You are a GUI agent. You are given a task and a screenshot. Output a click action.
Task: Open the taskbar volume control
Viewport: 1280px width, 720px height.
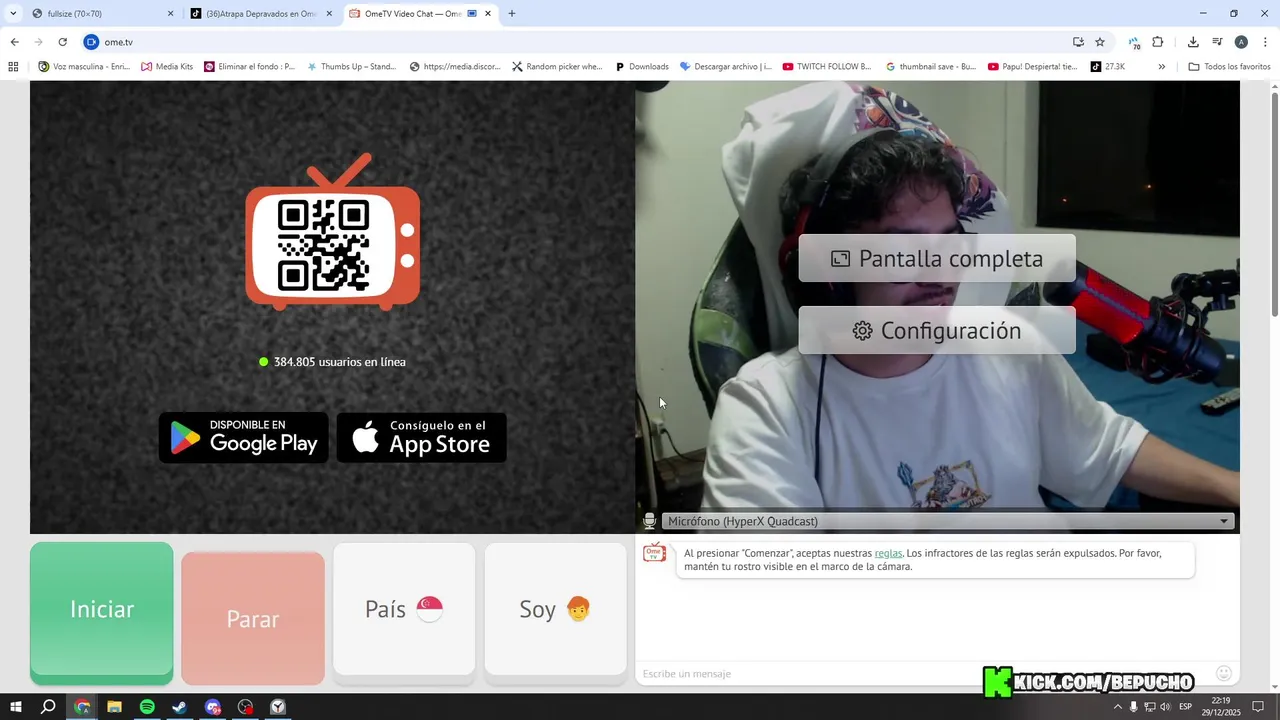[x=1165, y=707]
